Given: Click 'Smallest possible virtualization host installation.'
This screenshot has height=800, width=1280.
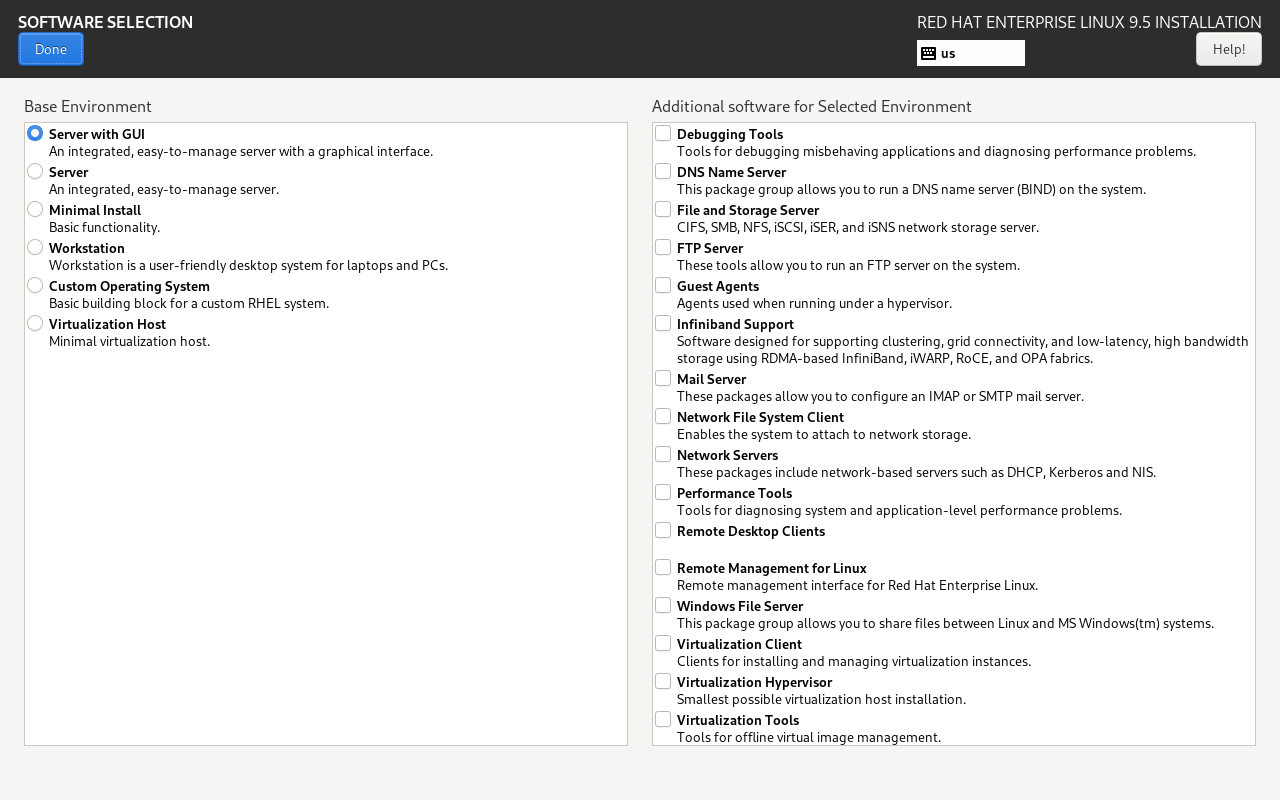Looking at the screenshot, I should [x=821, y=699].
